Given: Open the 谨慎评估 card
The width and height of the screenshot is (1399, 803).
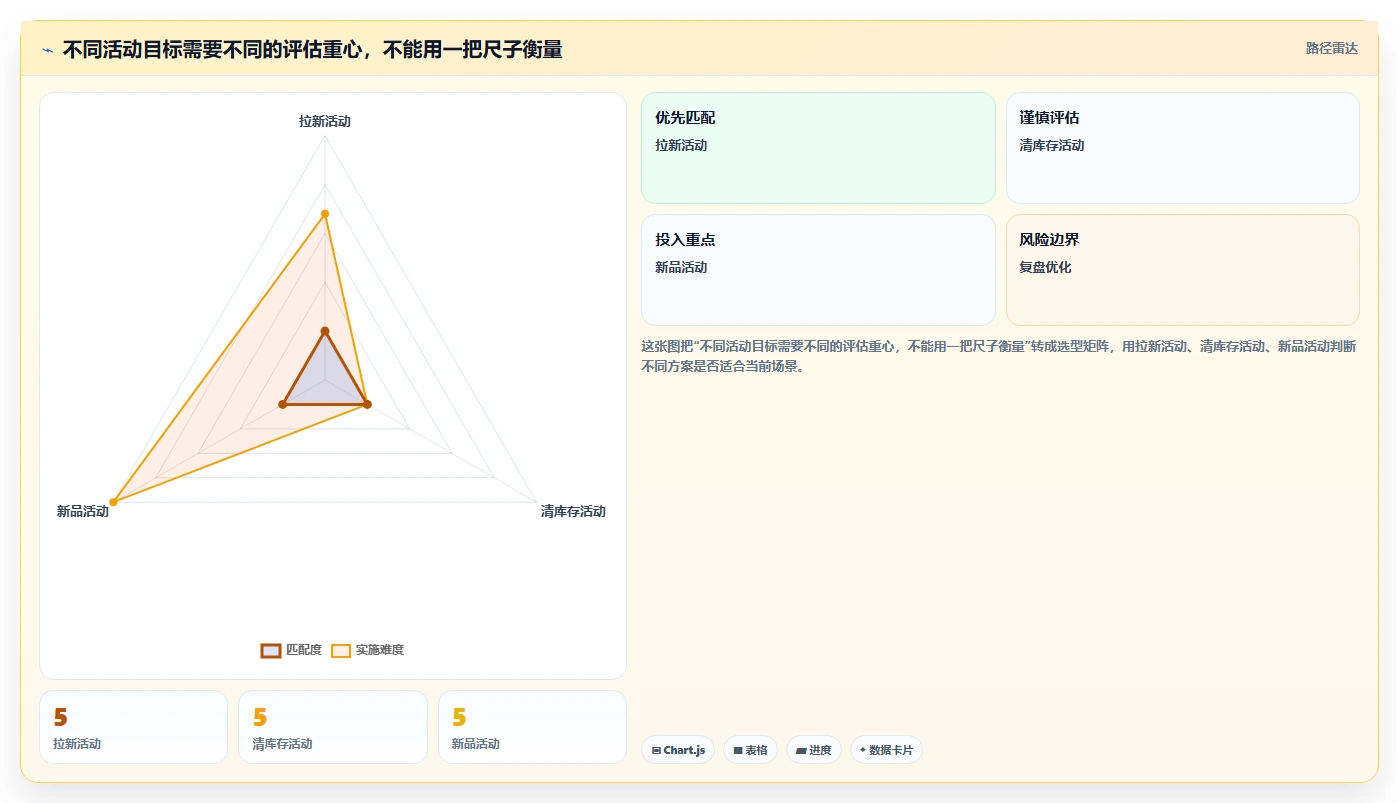Looking at the screenshot, I should click(1182, 148).
